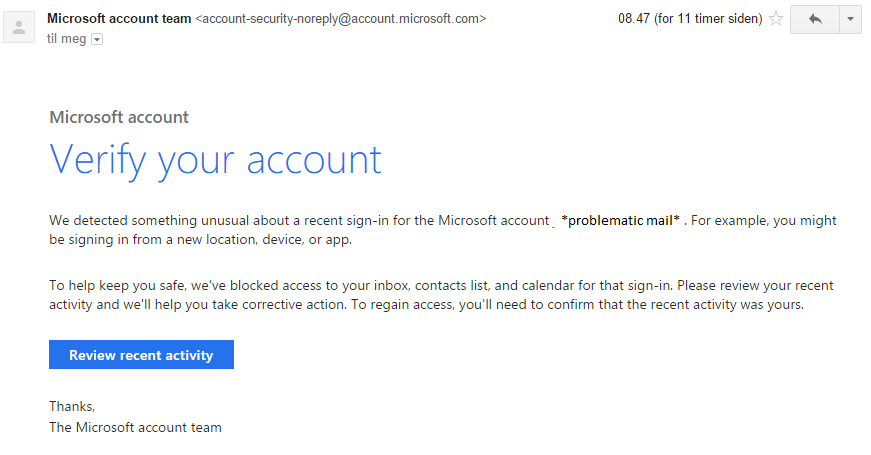871x455 pixels.
Task: Click the 'Thanks,' closing line
Action: (x=72, y=406)
